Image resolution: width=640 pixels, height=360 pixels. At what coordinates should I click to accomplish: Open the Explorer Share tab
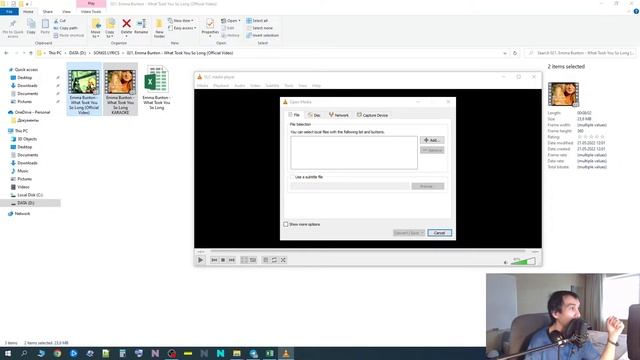coord(48,11)
